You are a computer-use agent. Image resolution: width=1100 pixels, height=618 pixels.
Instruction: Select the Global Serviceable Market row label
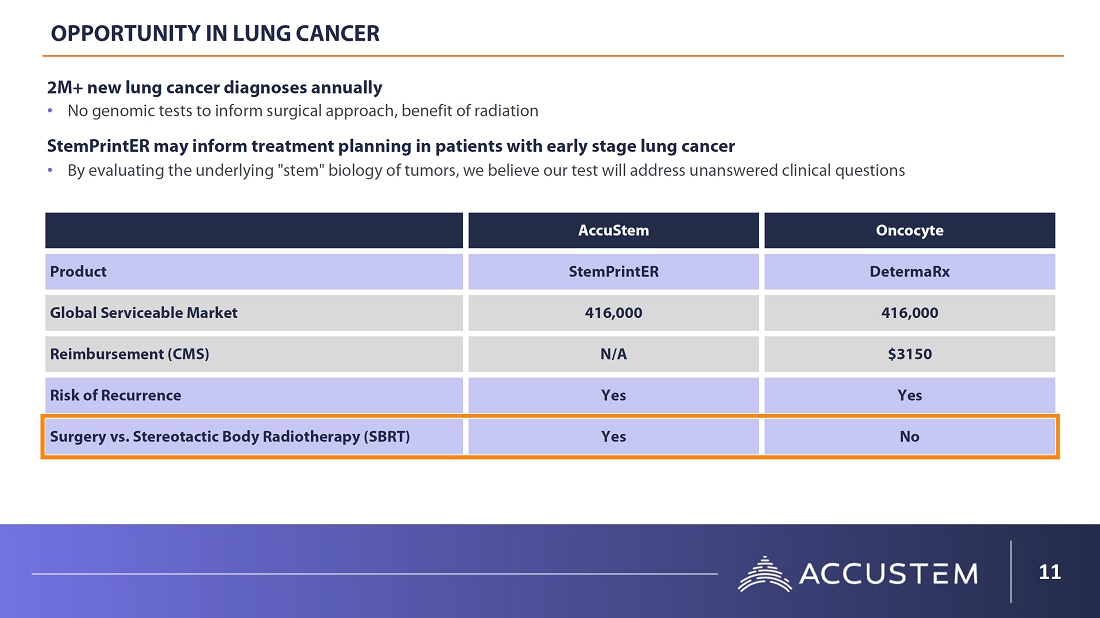[x=144, y=312]
